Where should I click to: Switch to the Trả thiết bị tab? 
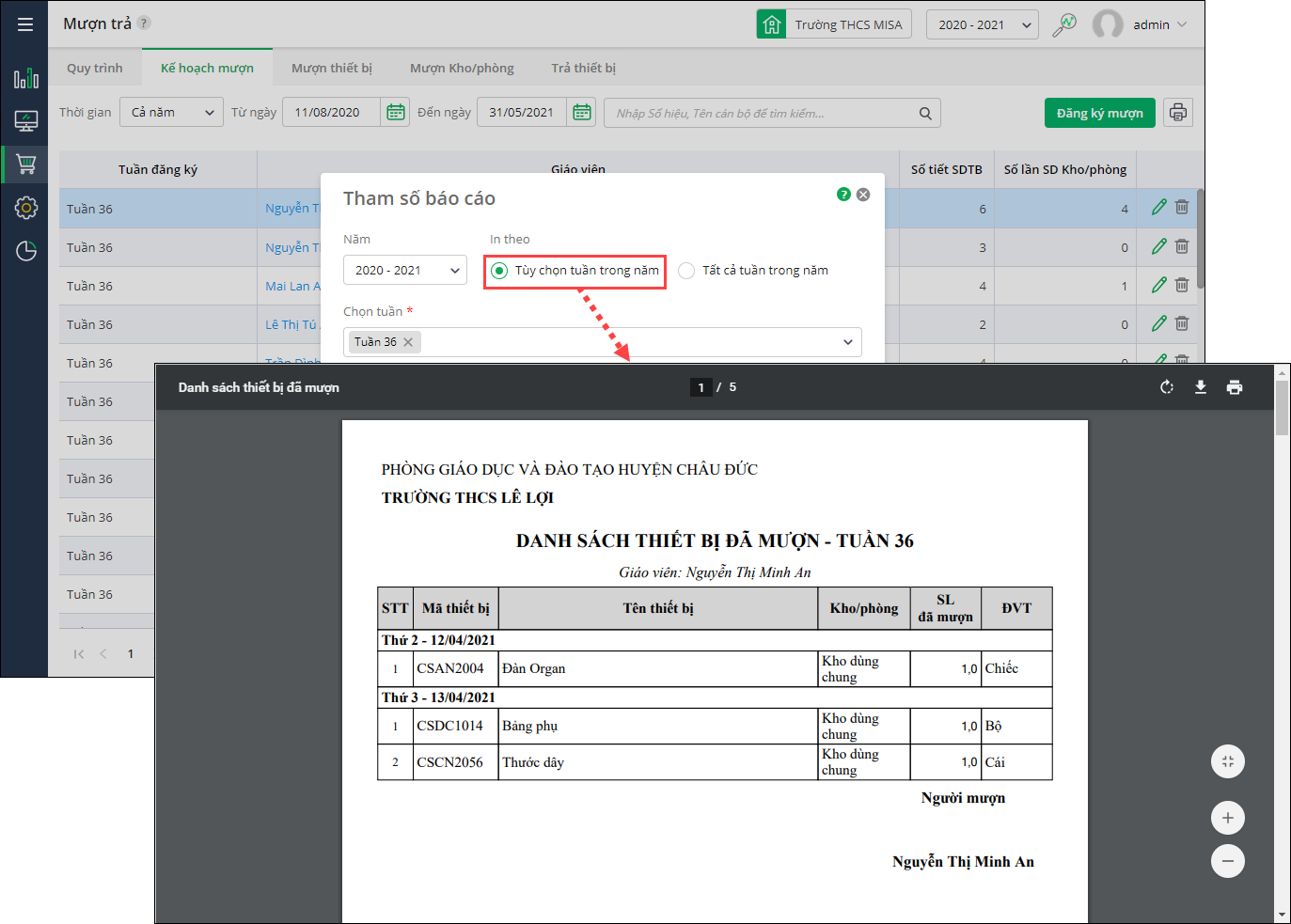(583, 69)
